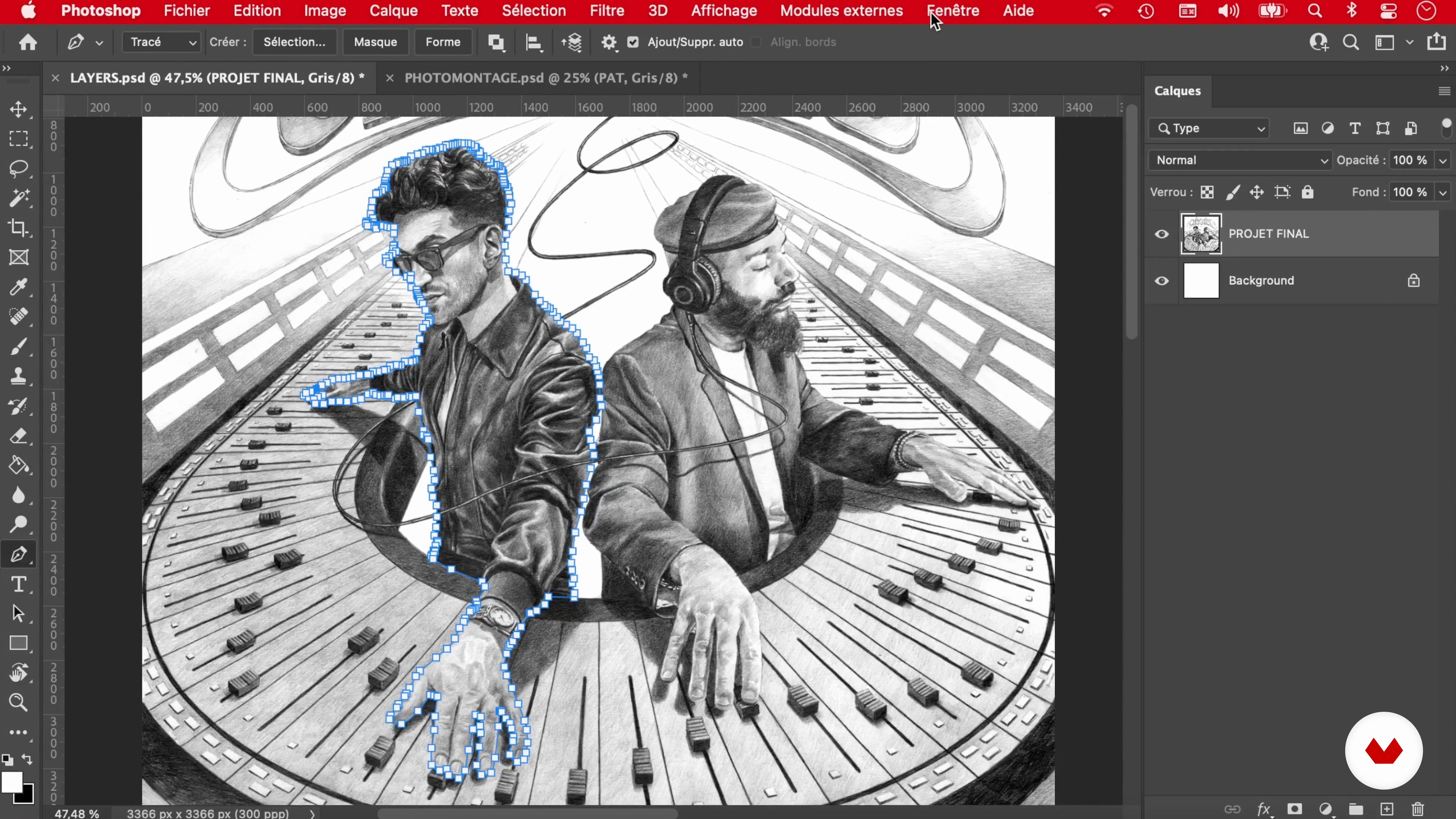This screenshot has width=1456, height=819.
Task: Open path operations options
Action: pos(496,42)
